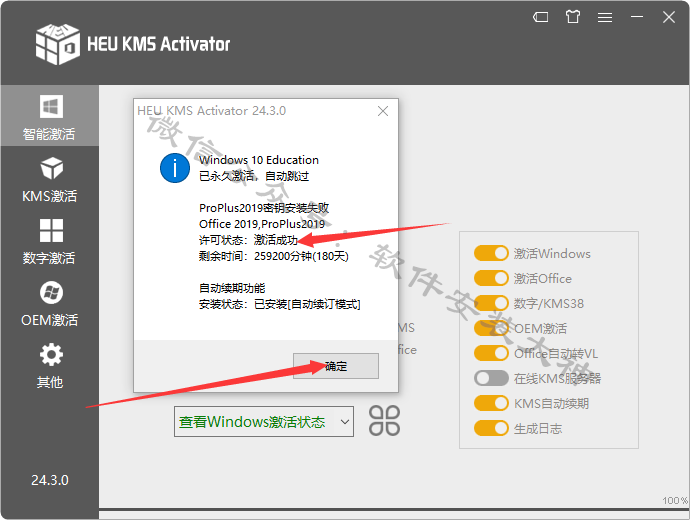Toggle the KMS自动续期 switch
690x520 pixels.
491,403
